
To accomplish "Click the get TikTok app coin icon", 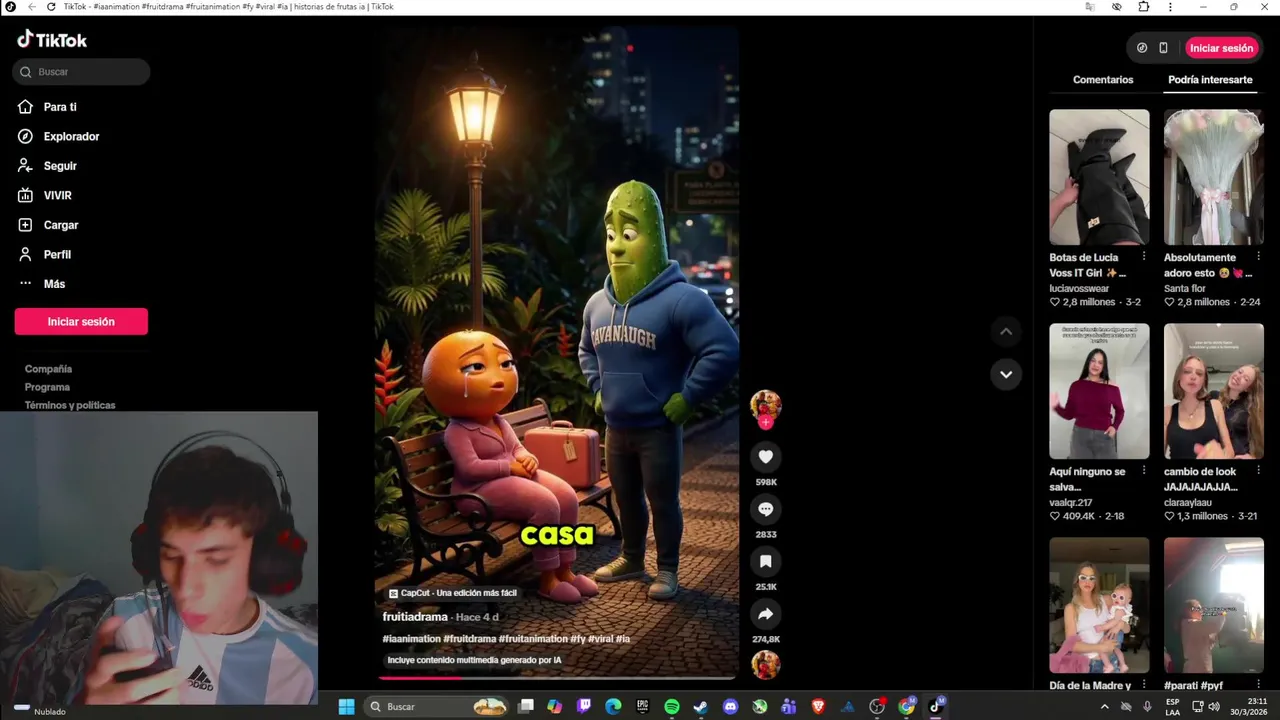I will click(1142, 48).
